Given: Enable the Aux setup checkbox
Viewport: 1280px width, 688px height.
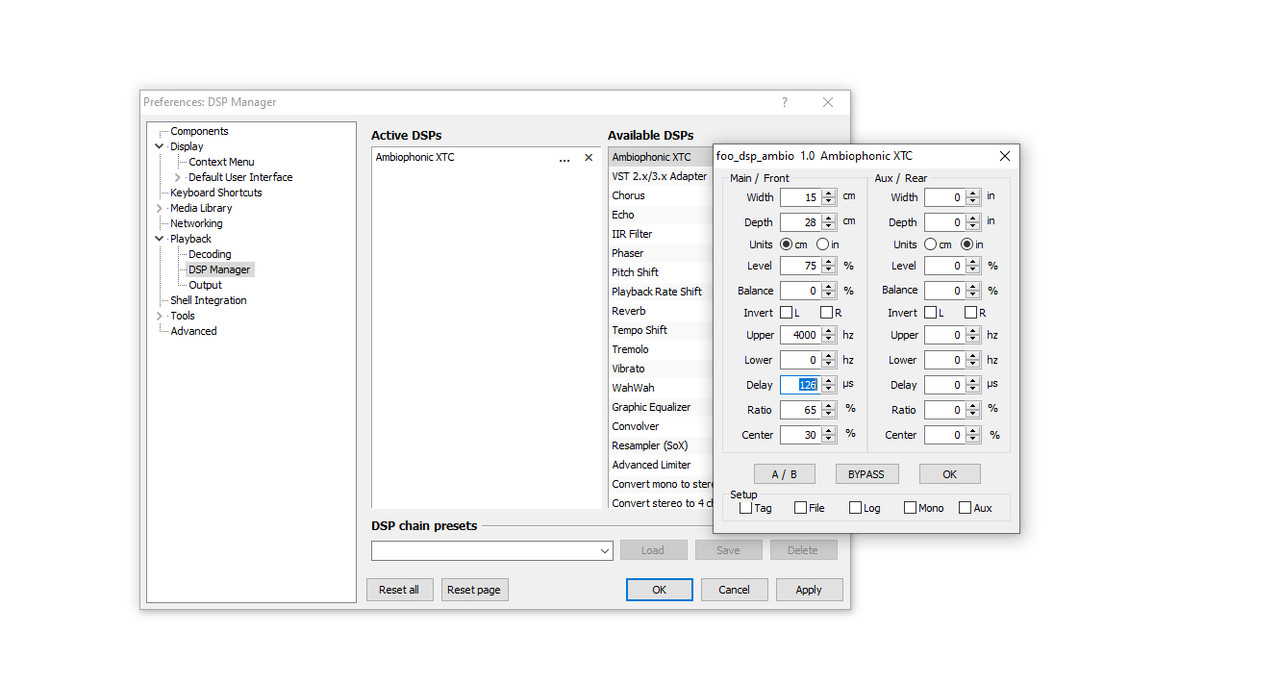Looking at the screenshot, I should point(965,508).
